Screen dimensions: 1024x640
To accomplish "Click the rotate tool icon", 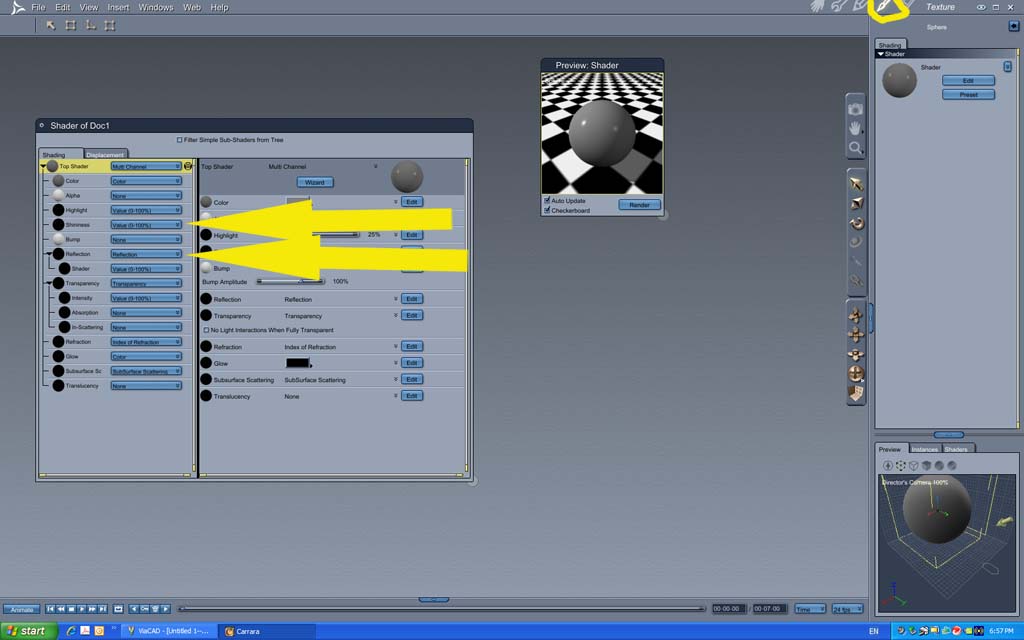I will (x=856, y=223).
